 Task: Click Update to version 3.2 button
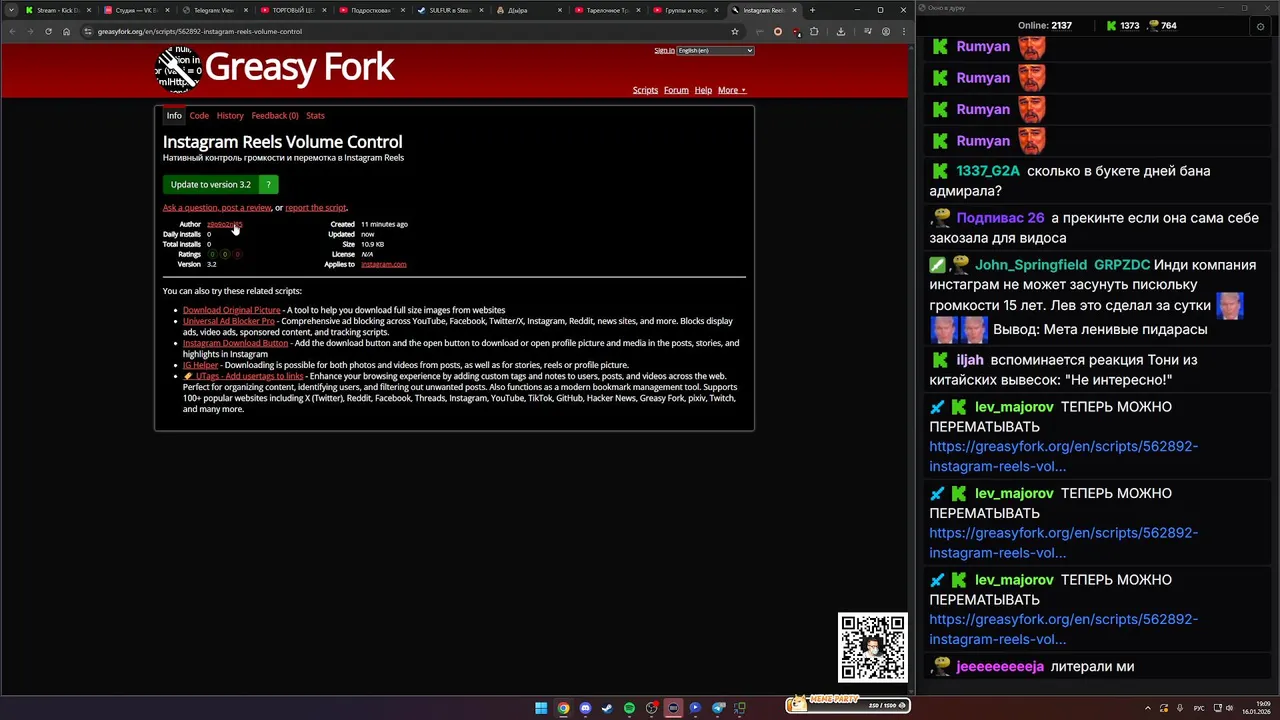[x=211, y=184]
